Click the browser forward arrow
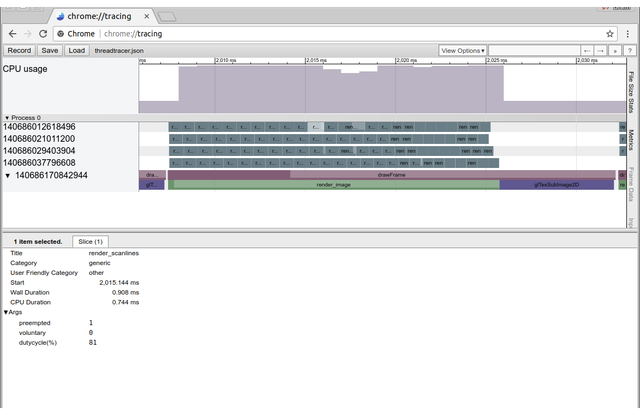 pyautogui.click(x=28, y=34)
